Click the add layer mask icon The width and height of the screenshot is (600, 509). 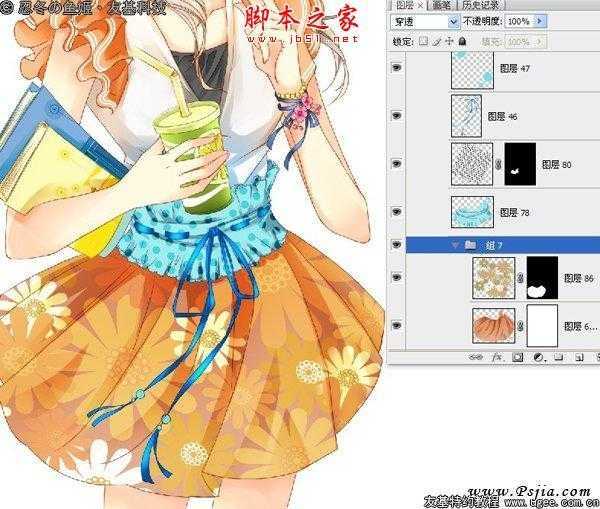click(517, 357)
